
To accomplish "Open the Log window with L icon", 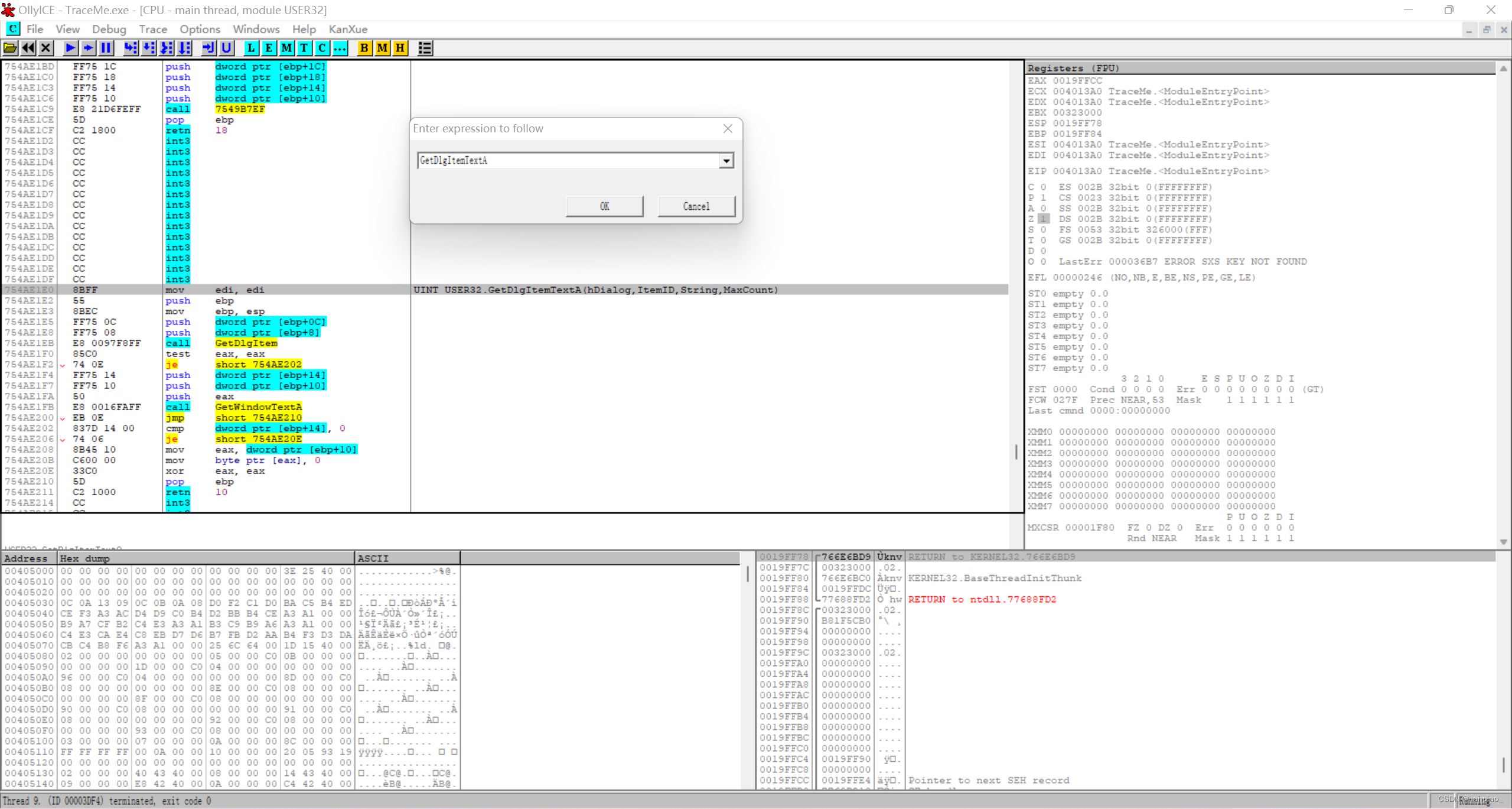I will coord(251,48).
